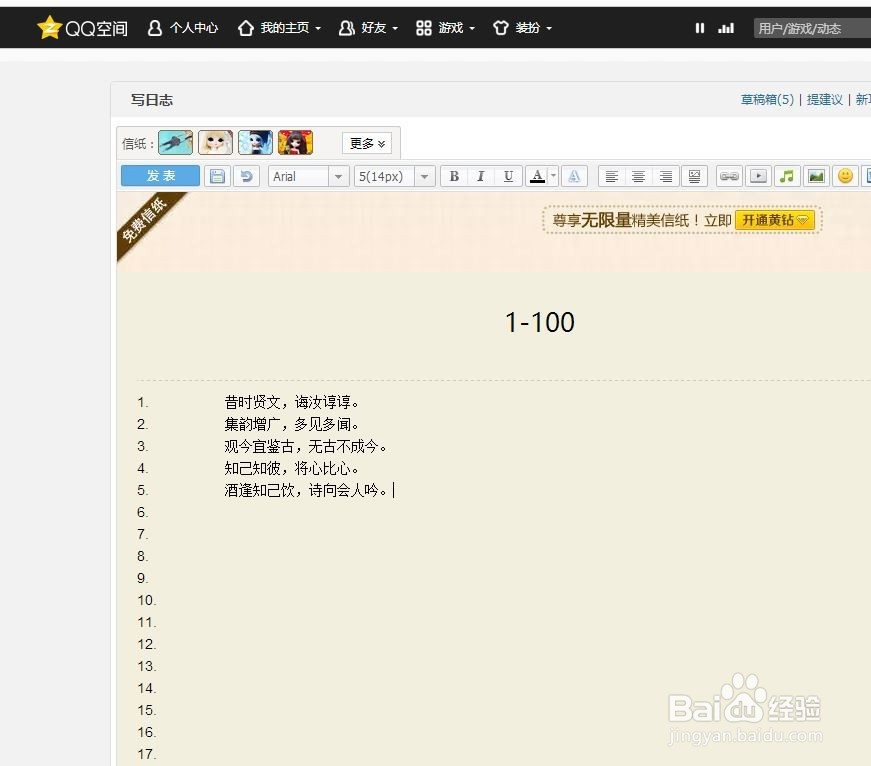Click list number 17.
Image resolution: width=871 pixels, height=766 pixels.
[x=147, y=754]
